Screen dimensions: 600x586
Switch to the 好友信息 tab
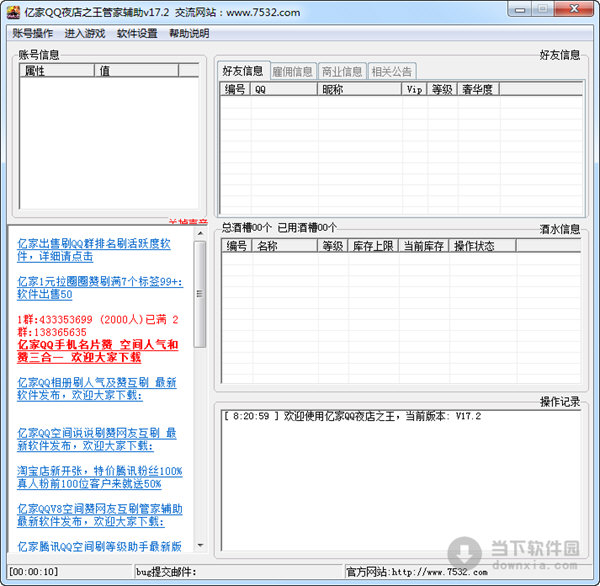pos(243,70)
